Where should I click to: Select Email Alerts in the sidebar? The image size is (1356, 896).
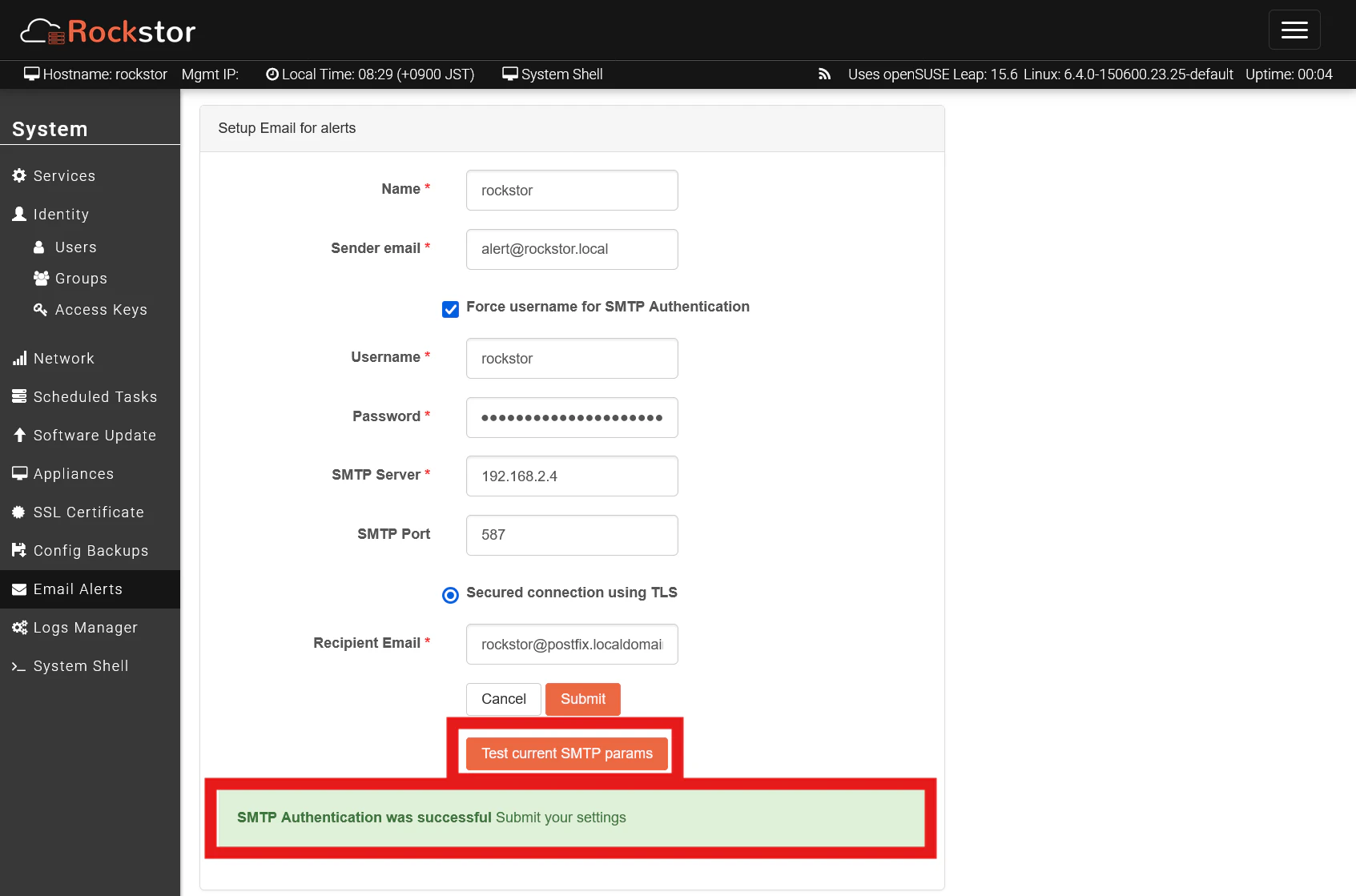click(90, 589)
